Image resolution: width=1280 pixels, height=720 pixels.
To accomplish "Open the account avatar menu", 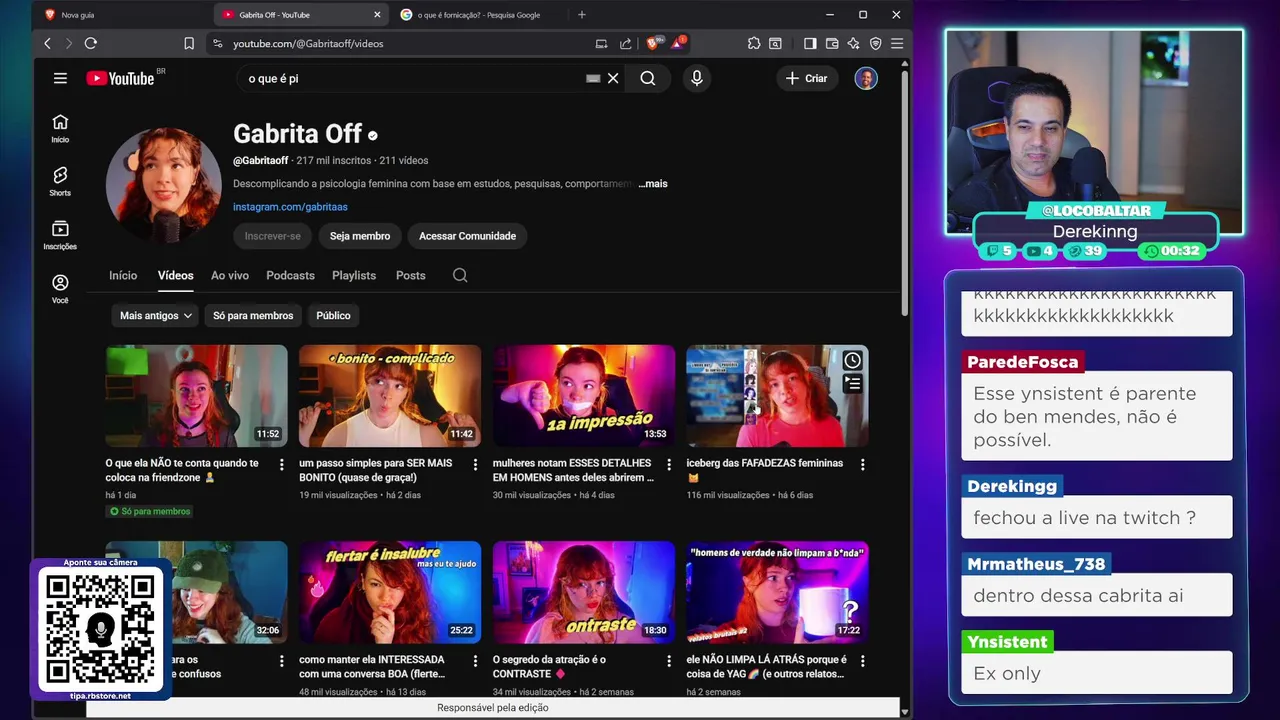I will point(866,78).
